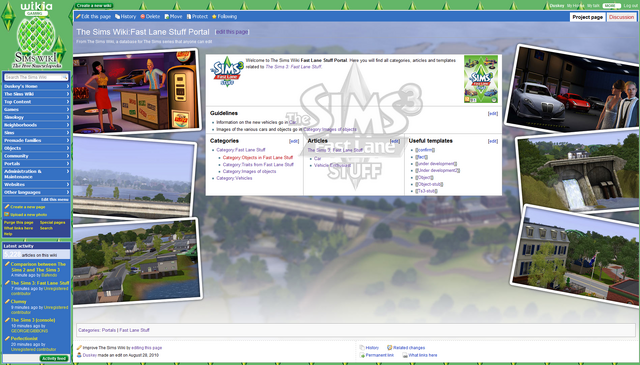Open the Wikia Gaming logo link

coord(36,9)
